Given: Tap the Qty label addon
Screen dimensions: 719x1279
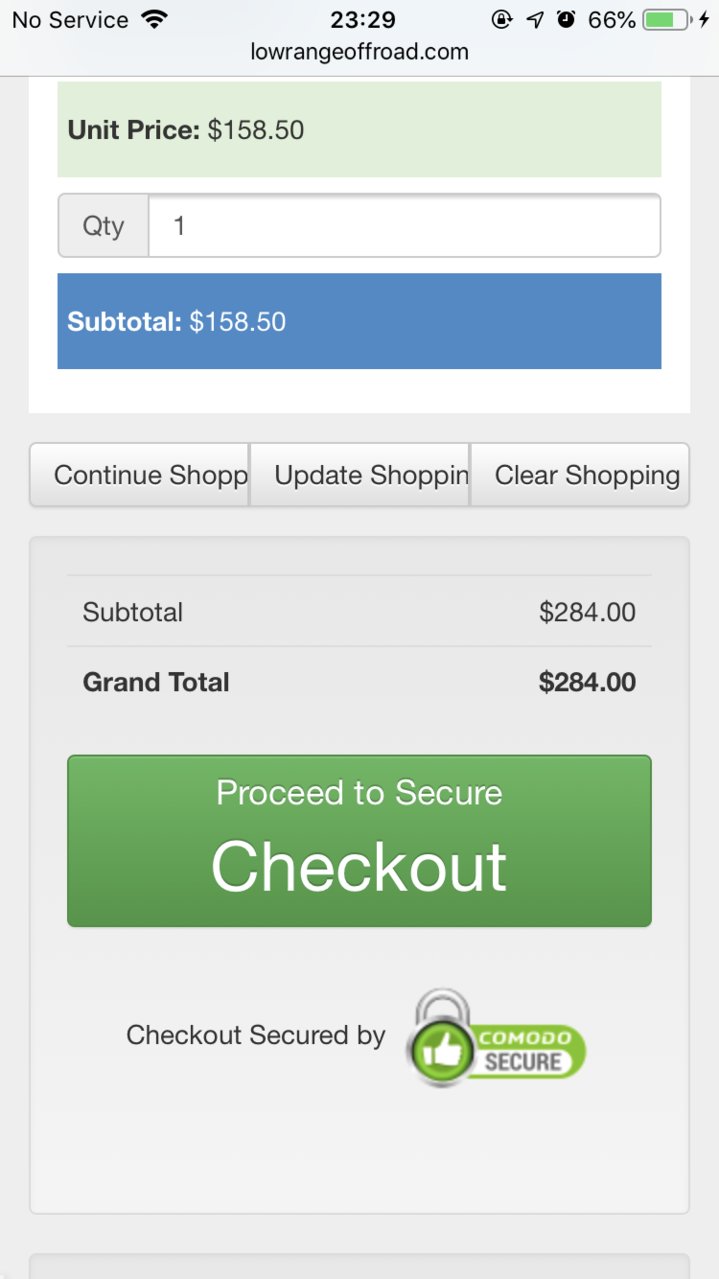Looking at the screenshot, I should [104, 226].
